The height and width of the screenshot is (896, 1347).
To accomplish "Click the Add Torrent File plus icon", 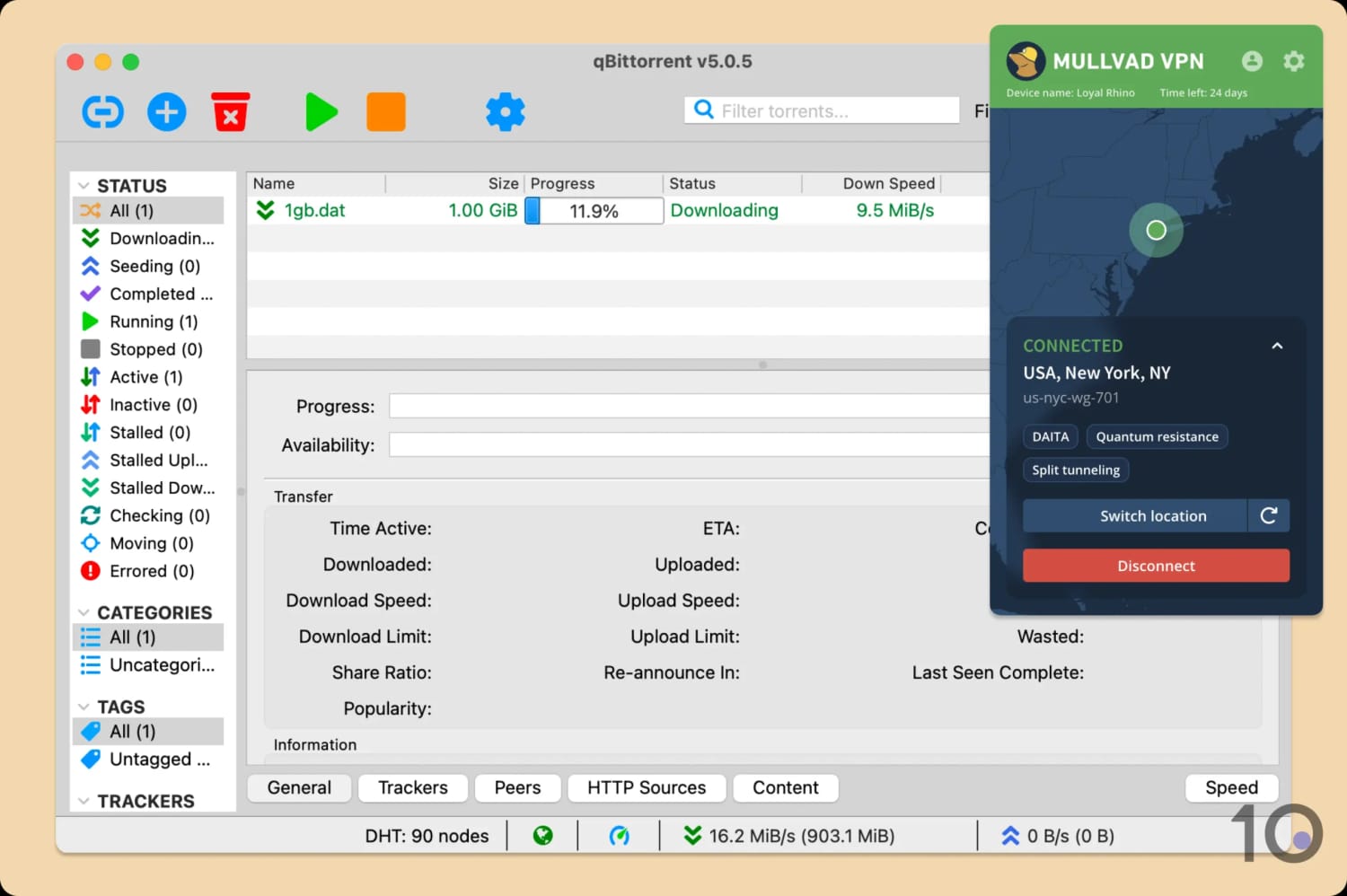I will click(167, 112).
